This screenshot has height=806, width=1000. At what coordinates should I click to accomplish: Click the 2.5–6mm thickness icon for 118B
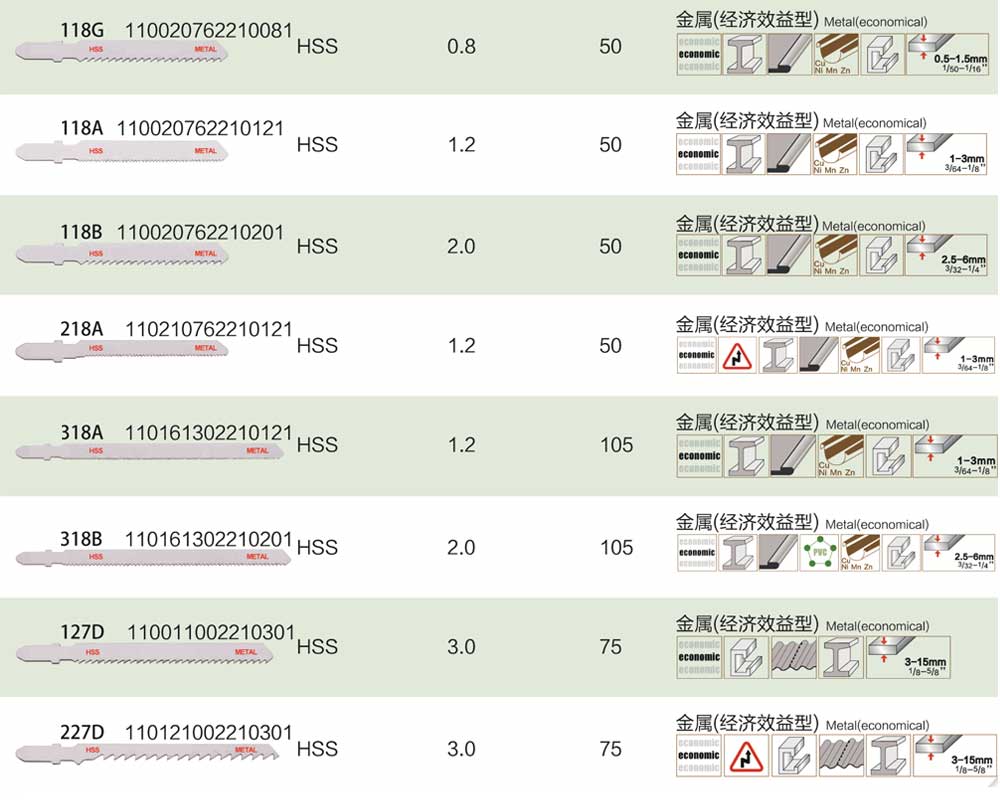(950, 255)
